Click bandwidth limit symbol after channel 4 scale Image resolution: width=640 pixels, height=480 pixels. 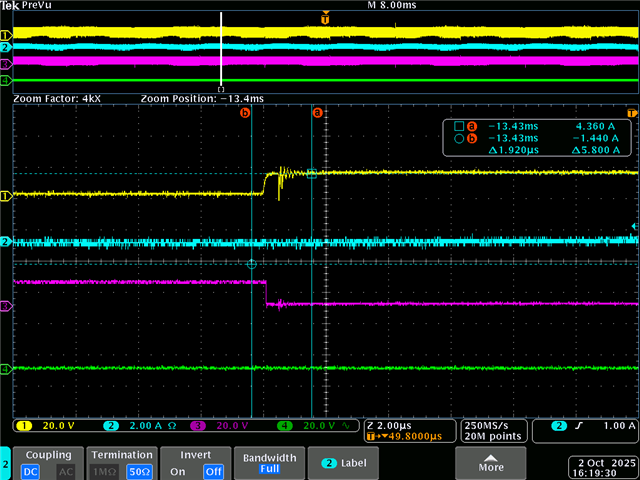[x=347, y=426]
